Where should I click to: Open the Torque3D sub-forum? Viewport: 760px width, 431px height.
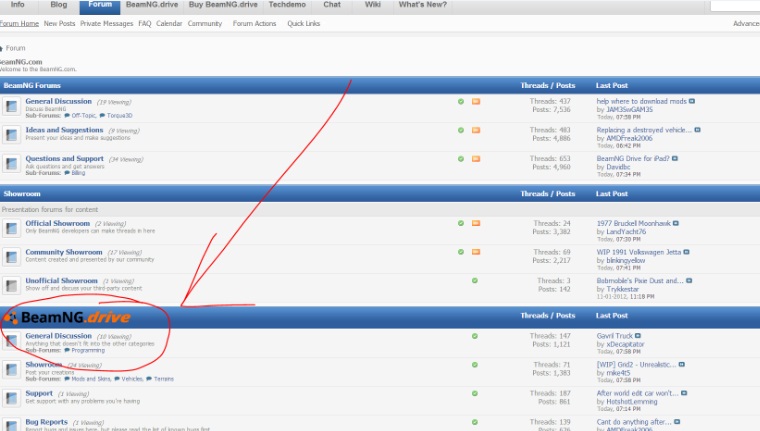[119, 115]
